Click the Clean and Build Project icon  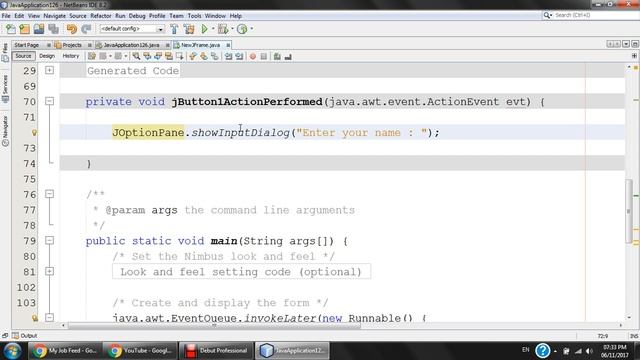pos(189,29)
